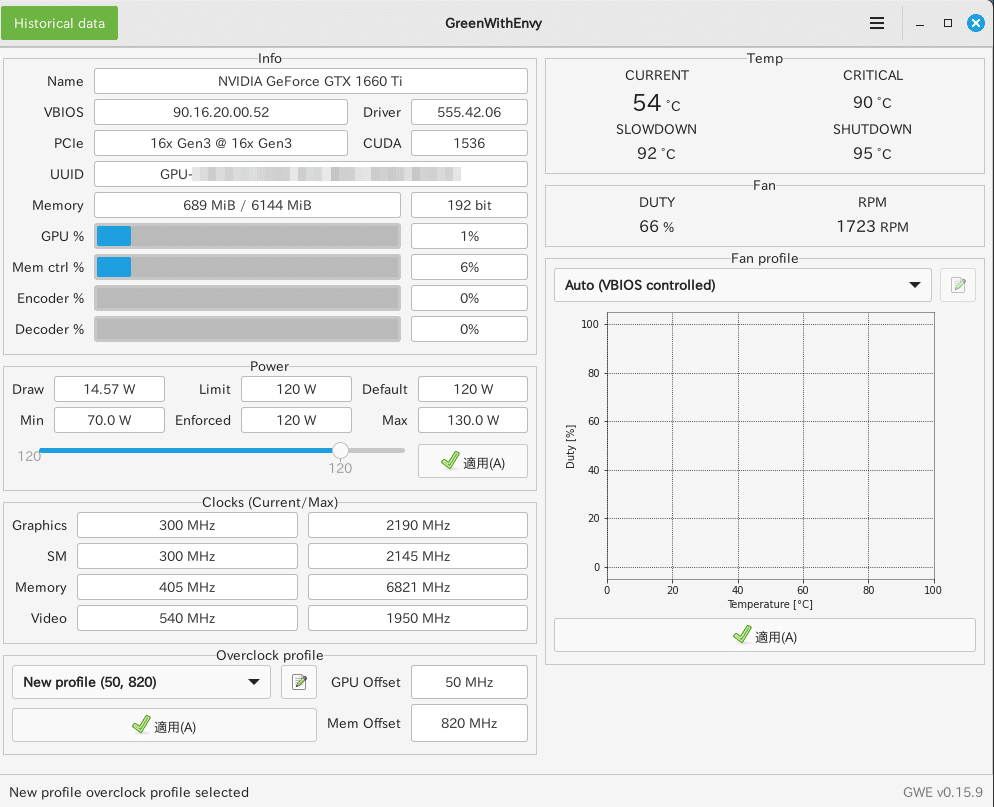Click the Memory max clock 6821 MHz
Viewport: 994px width, 807px height.
click(x=418, y=588)
